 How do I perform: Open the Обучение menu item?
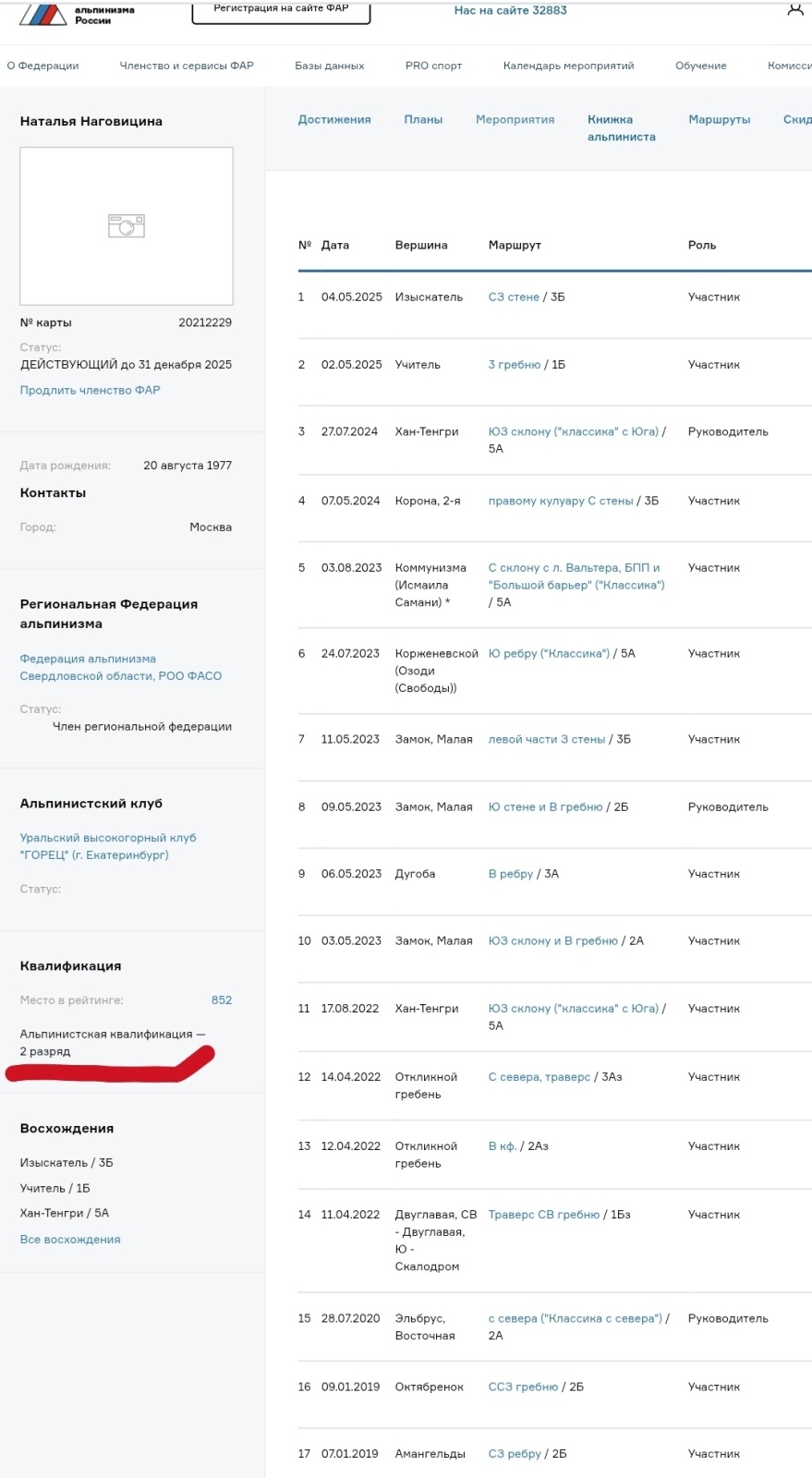(700, 66)
